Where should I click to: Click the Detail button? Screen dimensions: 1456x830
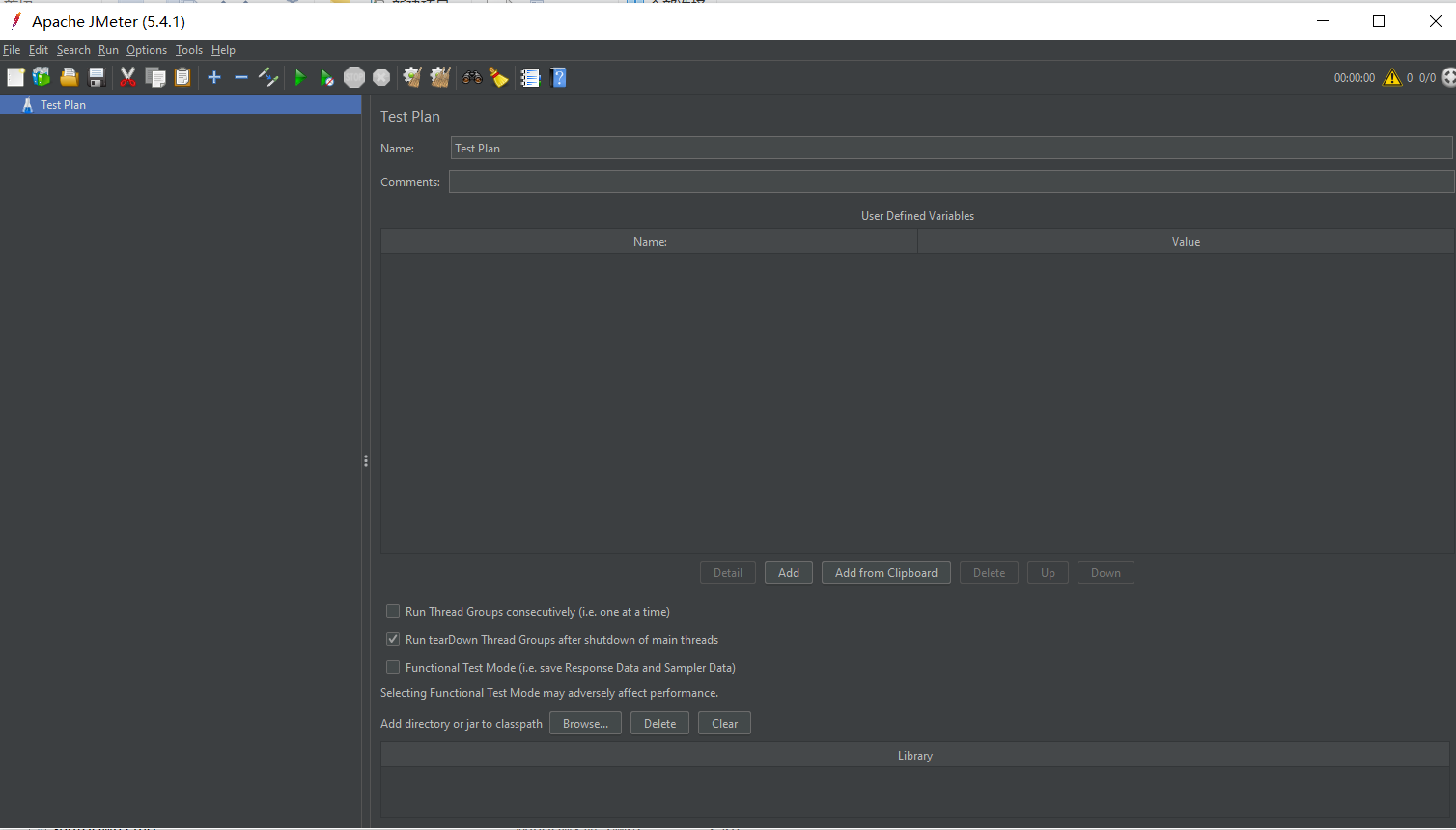coord(728,572)
